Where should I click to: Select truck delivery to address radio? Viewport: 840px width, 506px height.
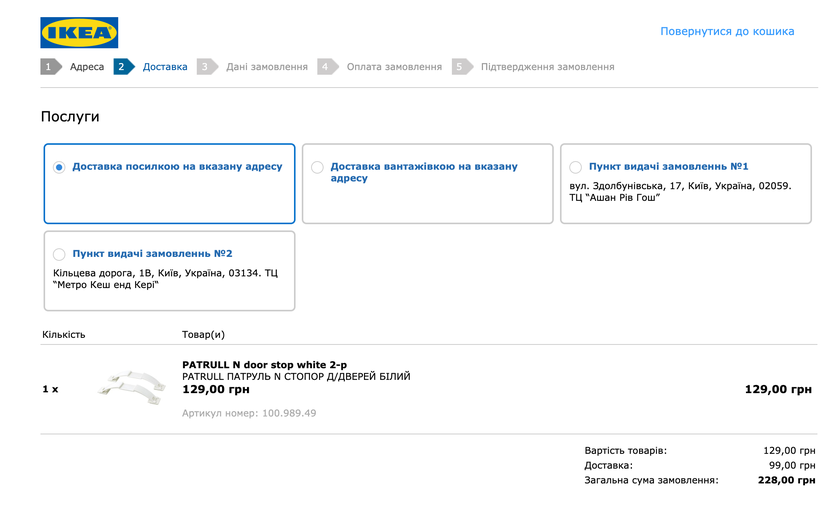[x=317, y=168]
